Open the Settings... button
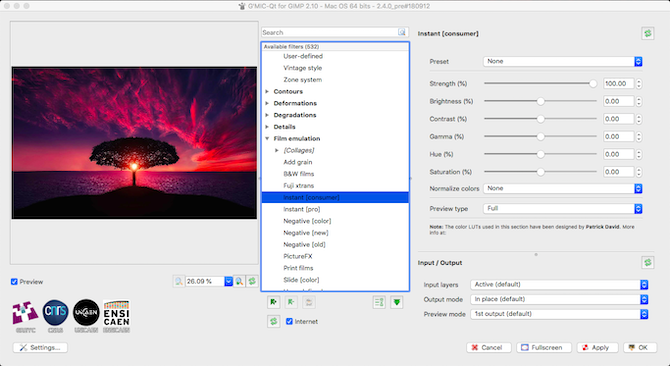670x366 pixels. point(40,348)
